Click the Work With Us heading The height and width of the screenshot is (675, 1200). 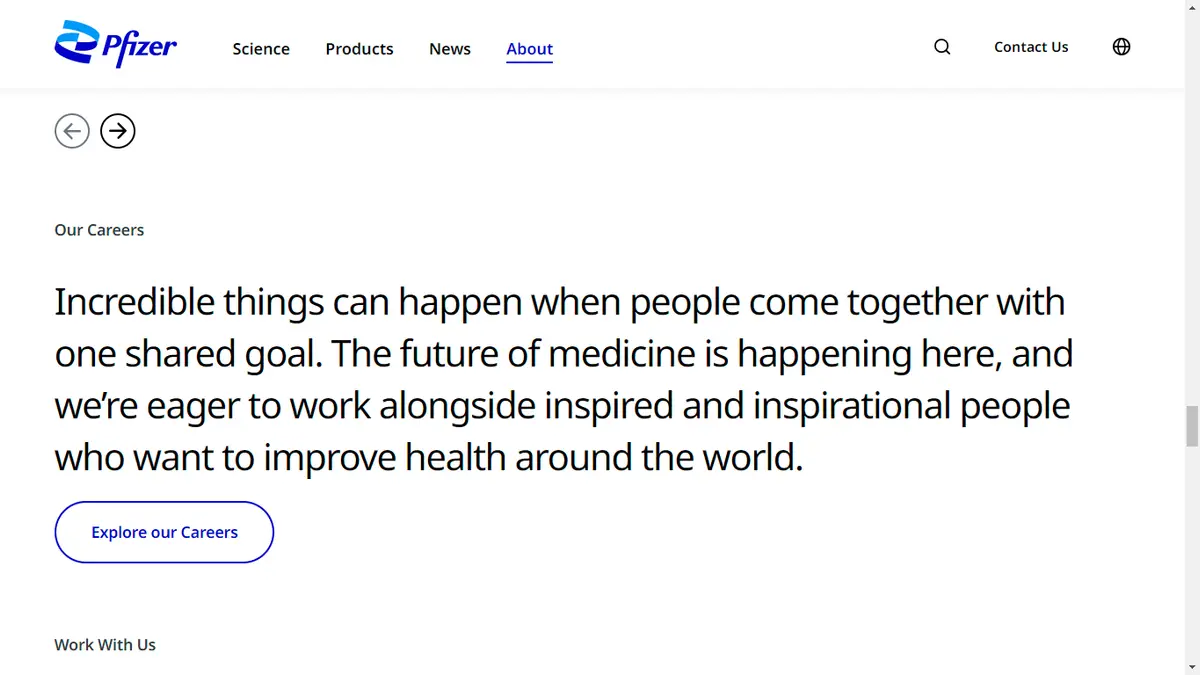105,645
